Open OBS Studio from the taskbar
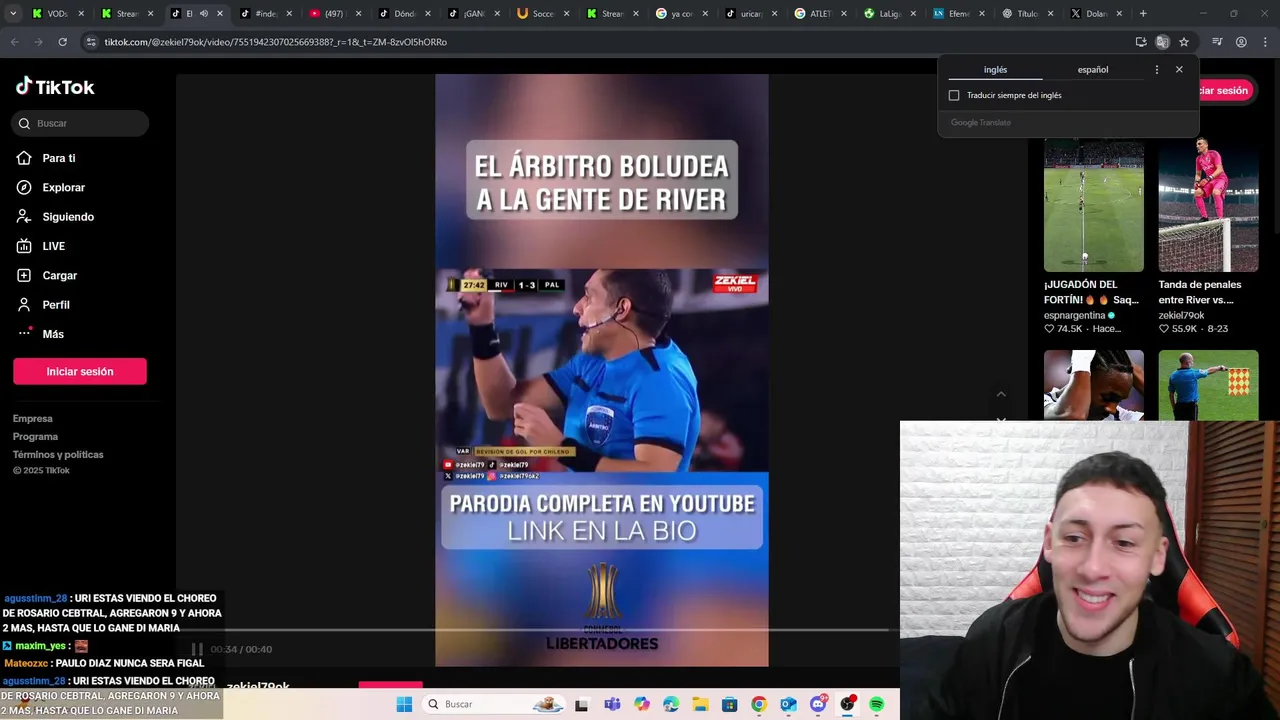 tap(847, 704)
